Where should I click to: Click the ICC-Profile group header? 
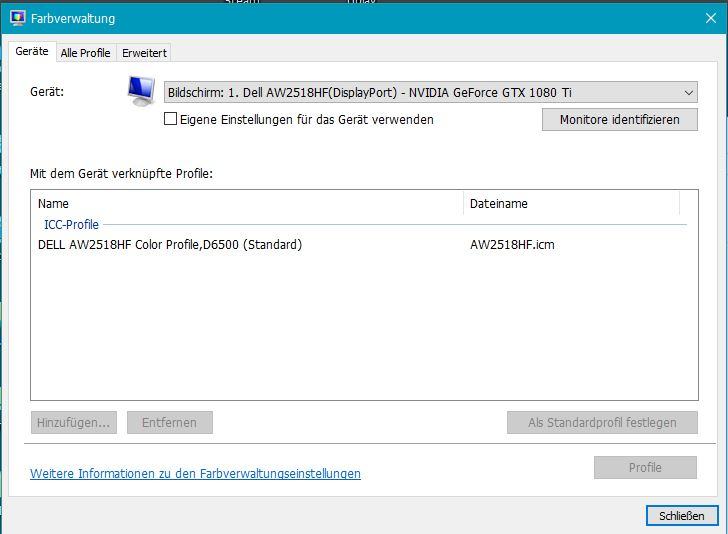point(72,225)
